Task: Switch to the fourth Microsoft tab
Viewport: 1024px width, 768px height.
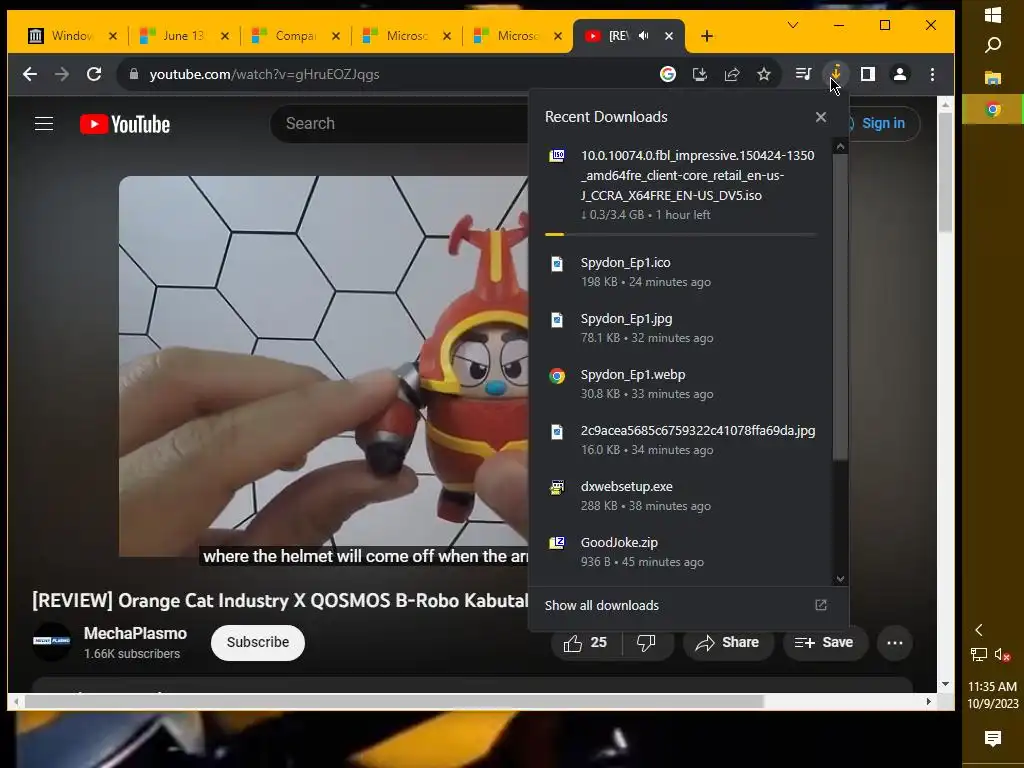Action: 407,36
